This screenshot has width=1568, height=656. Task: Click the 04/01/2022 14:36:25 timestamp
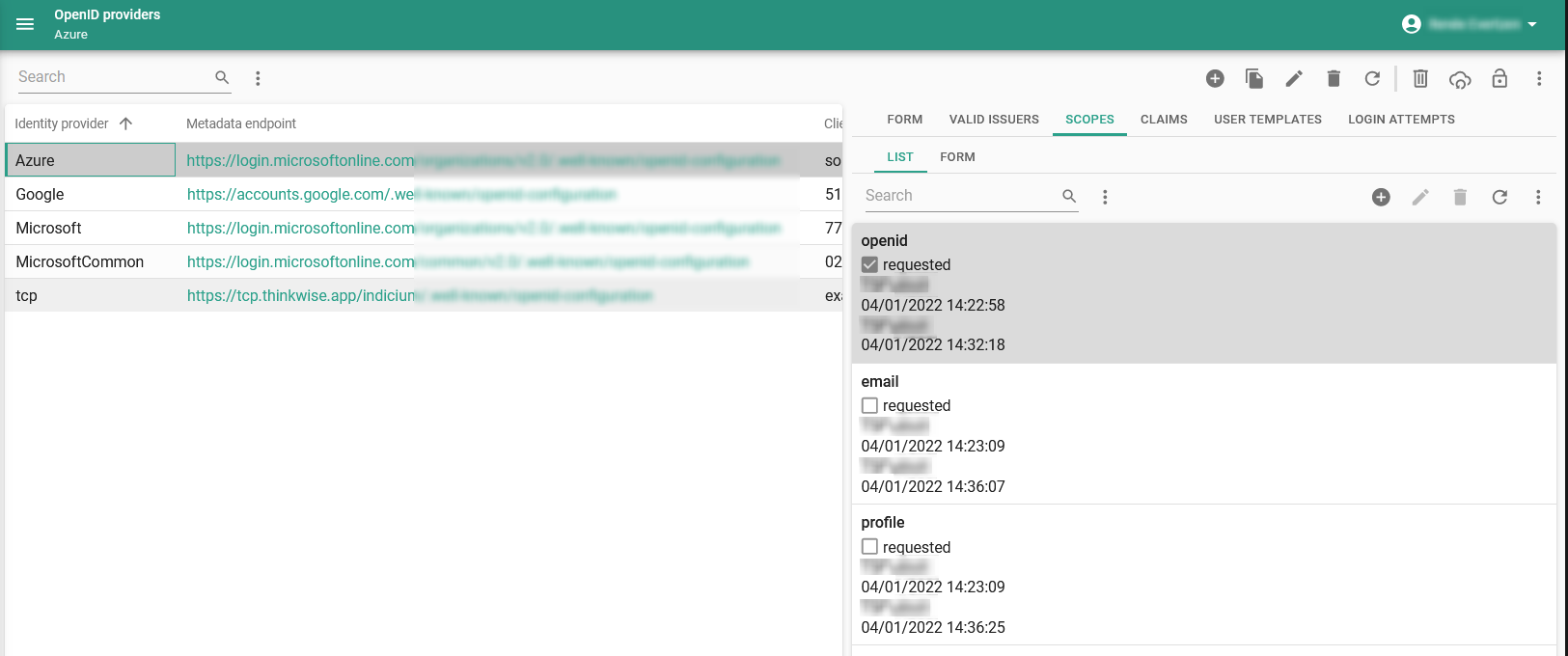(x=933, y=627)
